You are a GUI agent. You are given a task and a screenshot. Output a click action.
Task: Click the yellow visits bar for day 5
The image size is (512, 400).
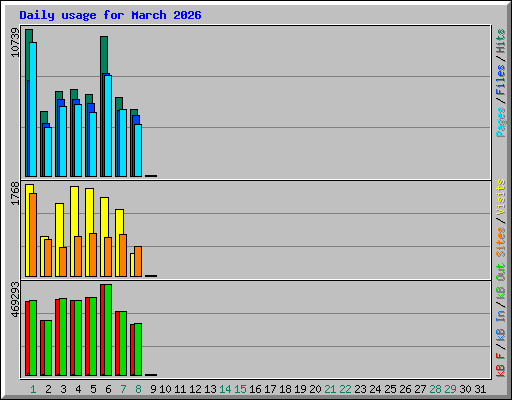click(x=90, y=211)
